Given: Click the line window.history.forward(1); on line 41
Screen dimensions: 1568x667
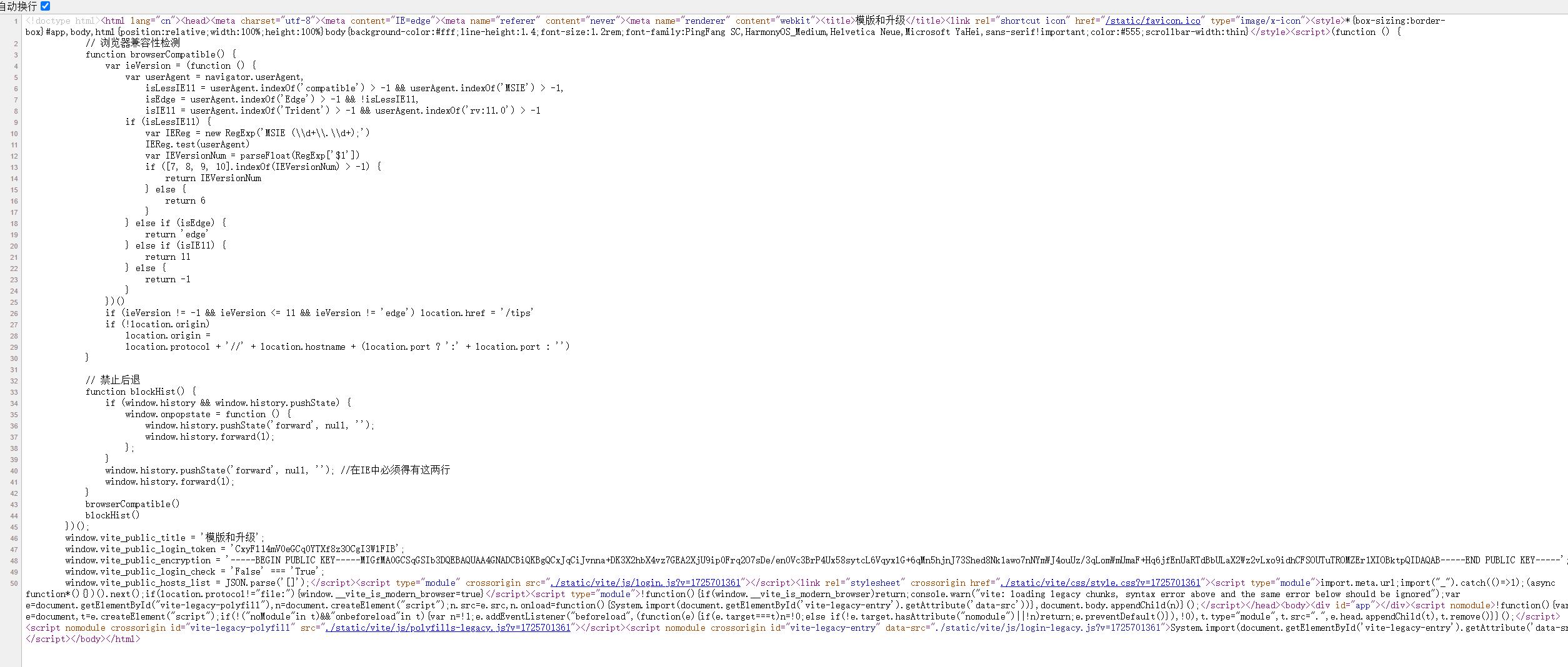Looking at the screenshot, I should tap(170, 482).
